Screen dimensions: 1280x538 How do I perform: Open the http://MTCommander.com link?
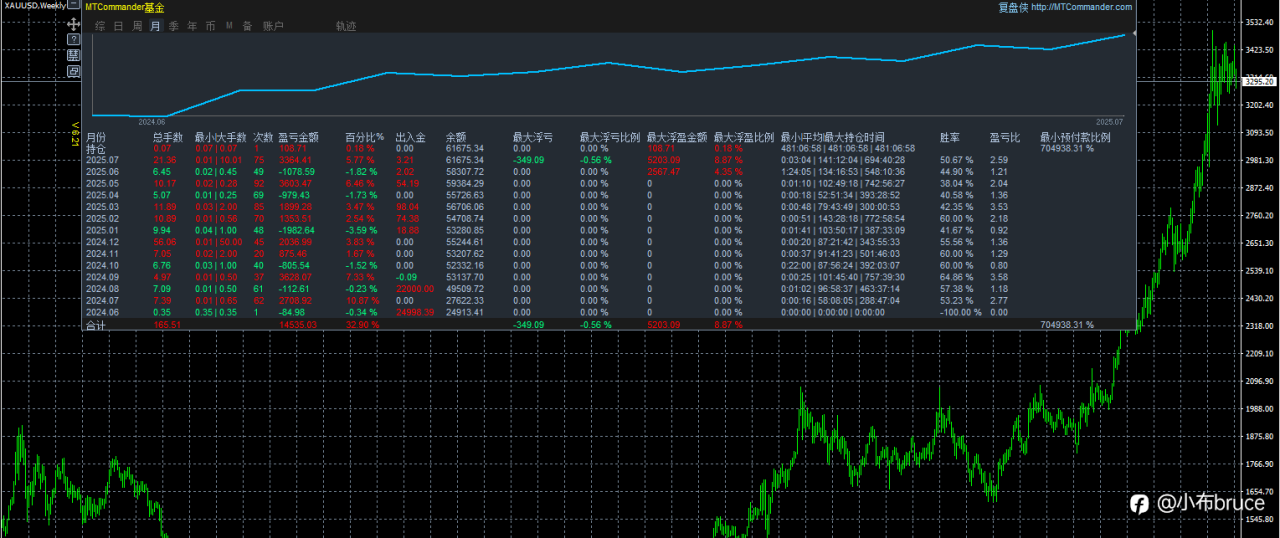[1081, 6]
